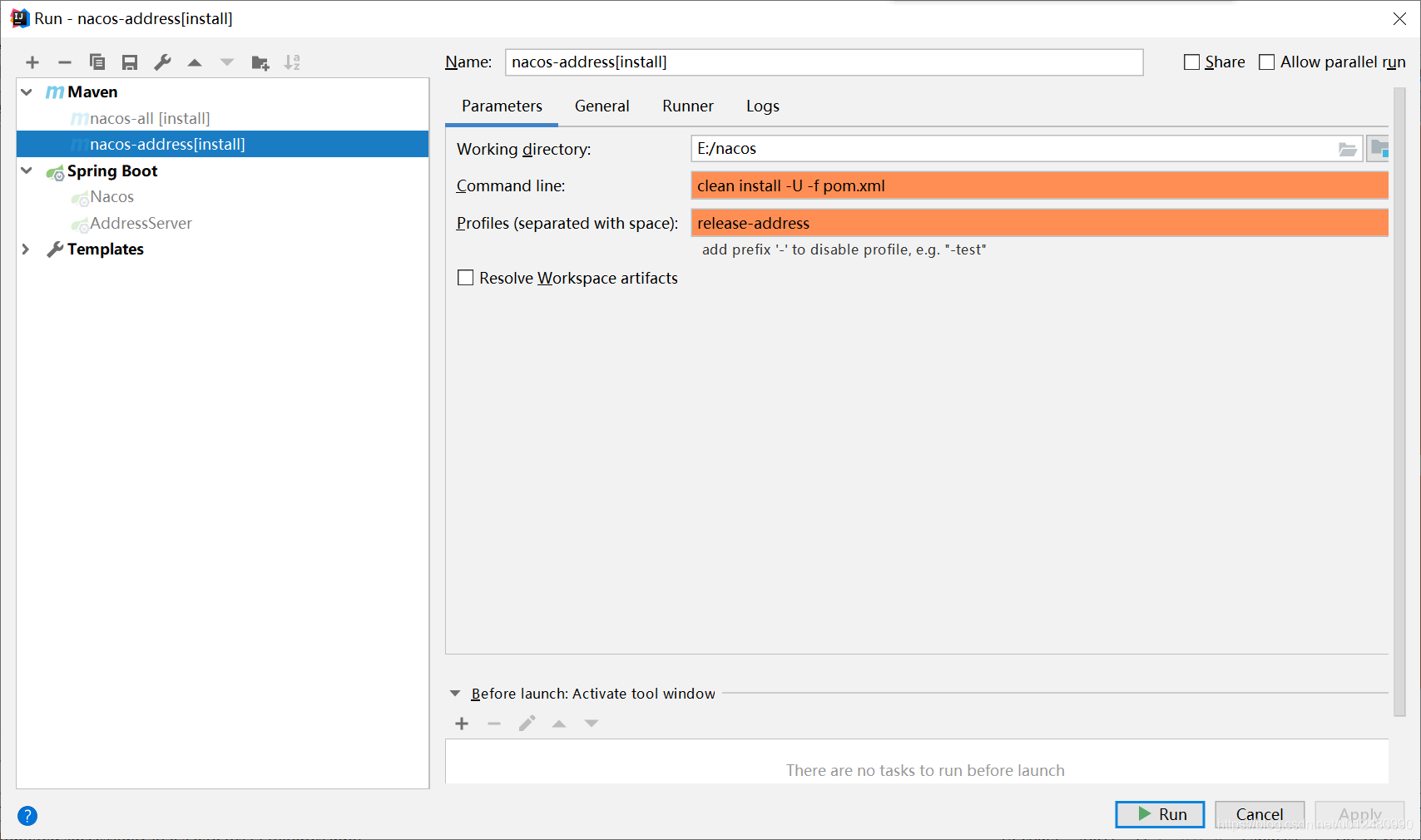Add a new run configuration
Image resolution: width=1421 pixels, height=840 pixels.
point(32,62)
